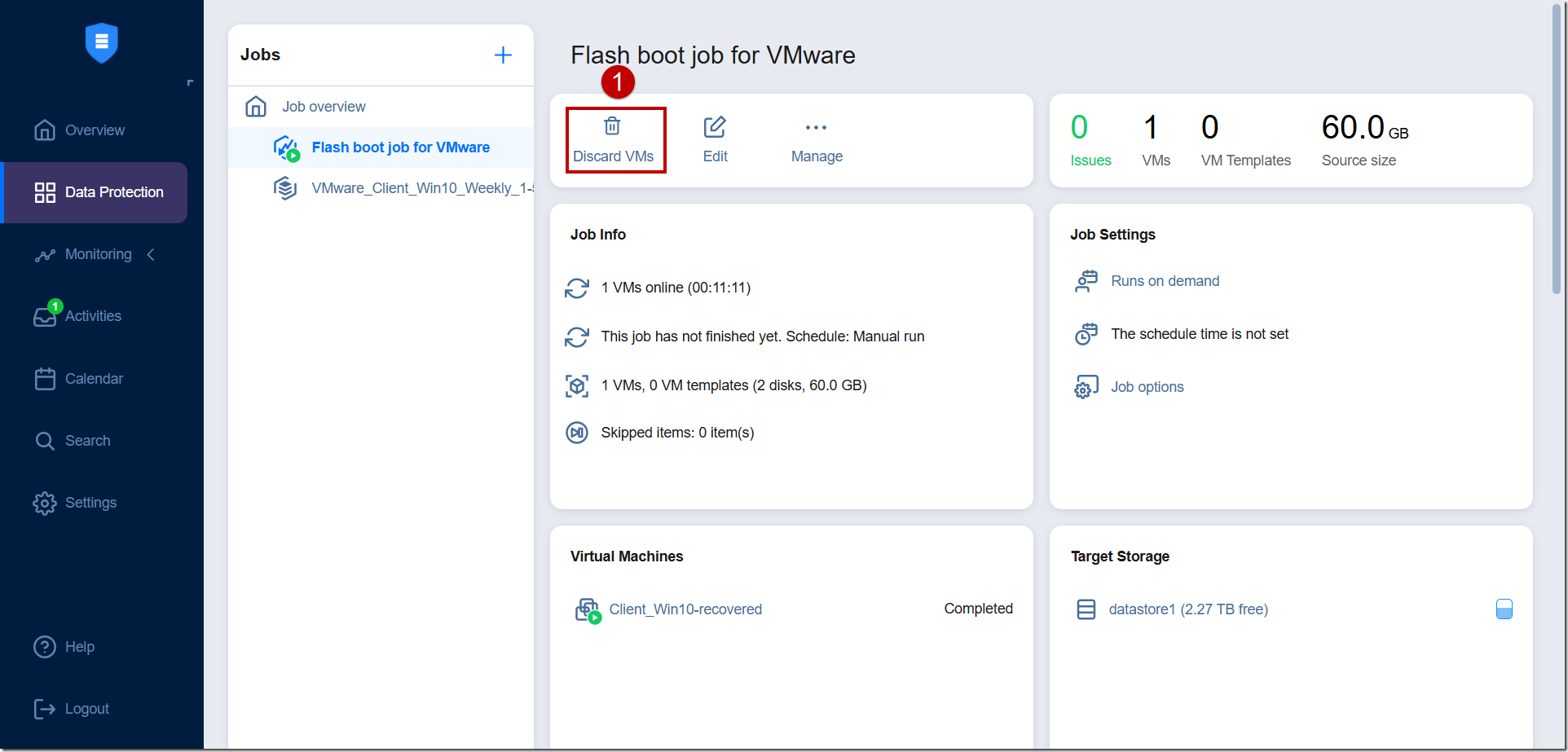Screen dimensions: 1568x752
Task: Click Skipped items: 0 item(s) text
Action: (x=677, y=433)
